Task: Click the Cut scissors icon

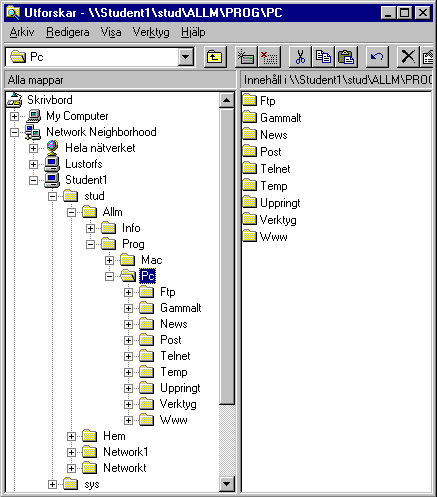Action: [300, 57]
